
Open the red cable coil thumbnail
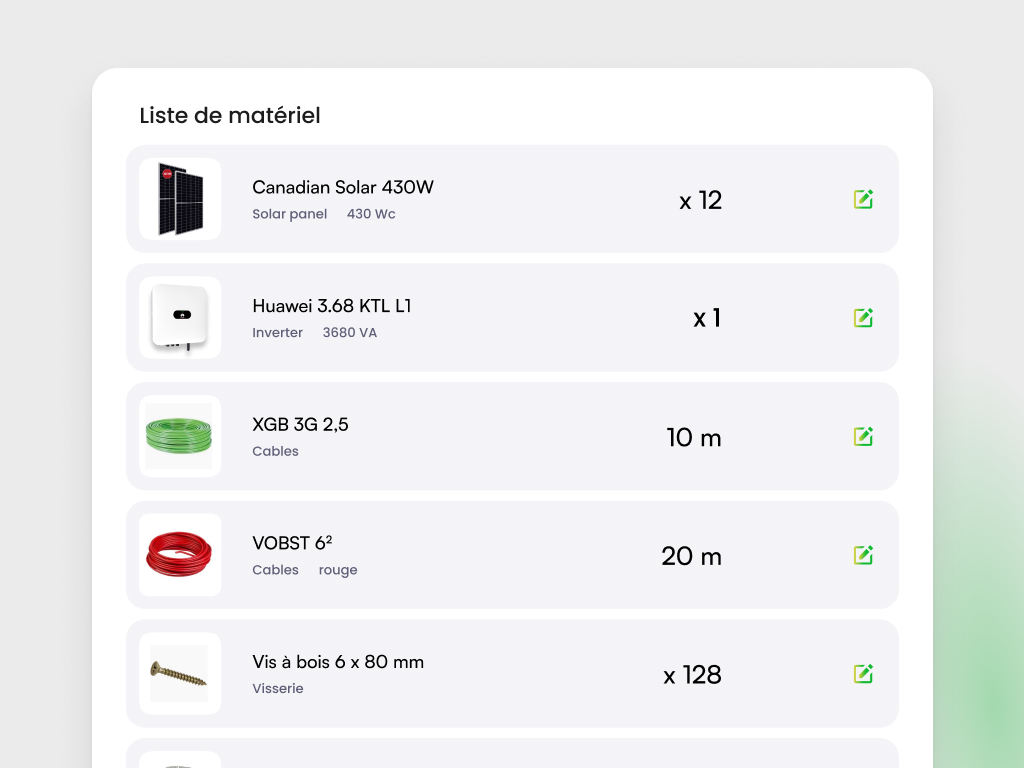[x=180, y=555]
